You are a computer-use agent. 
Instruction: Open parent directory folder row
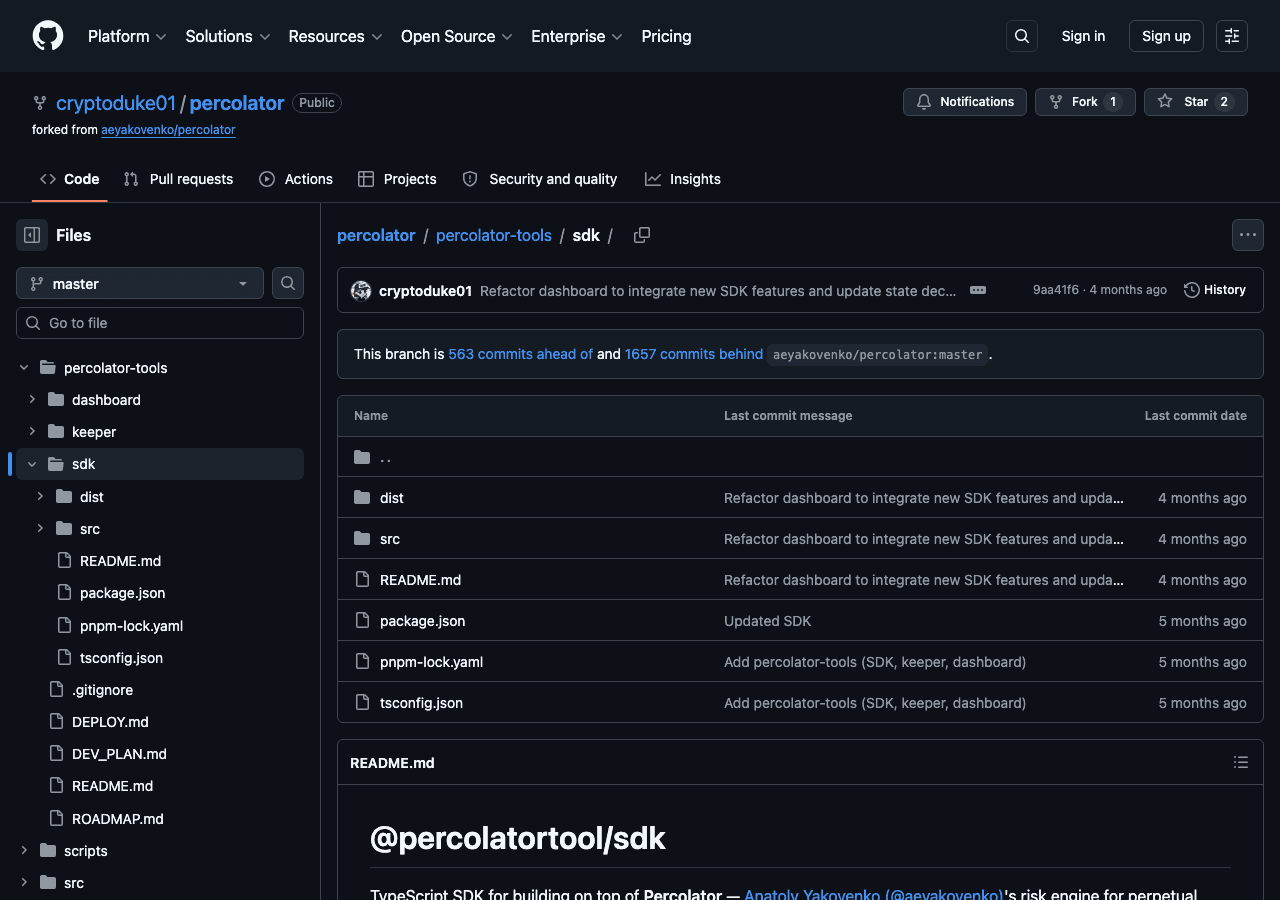(x=800, y=457)
